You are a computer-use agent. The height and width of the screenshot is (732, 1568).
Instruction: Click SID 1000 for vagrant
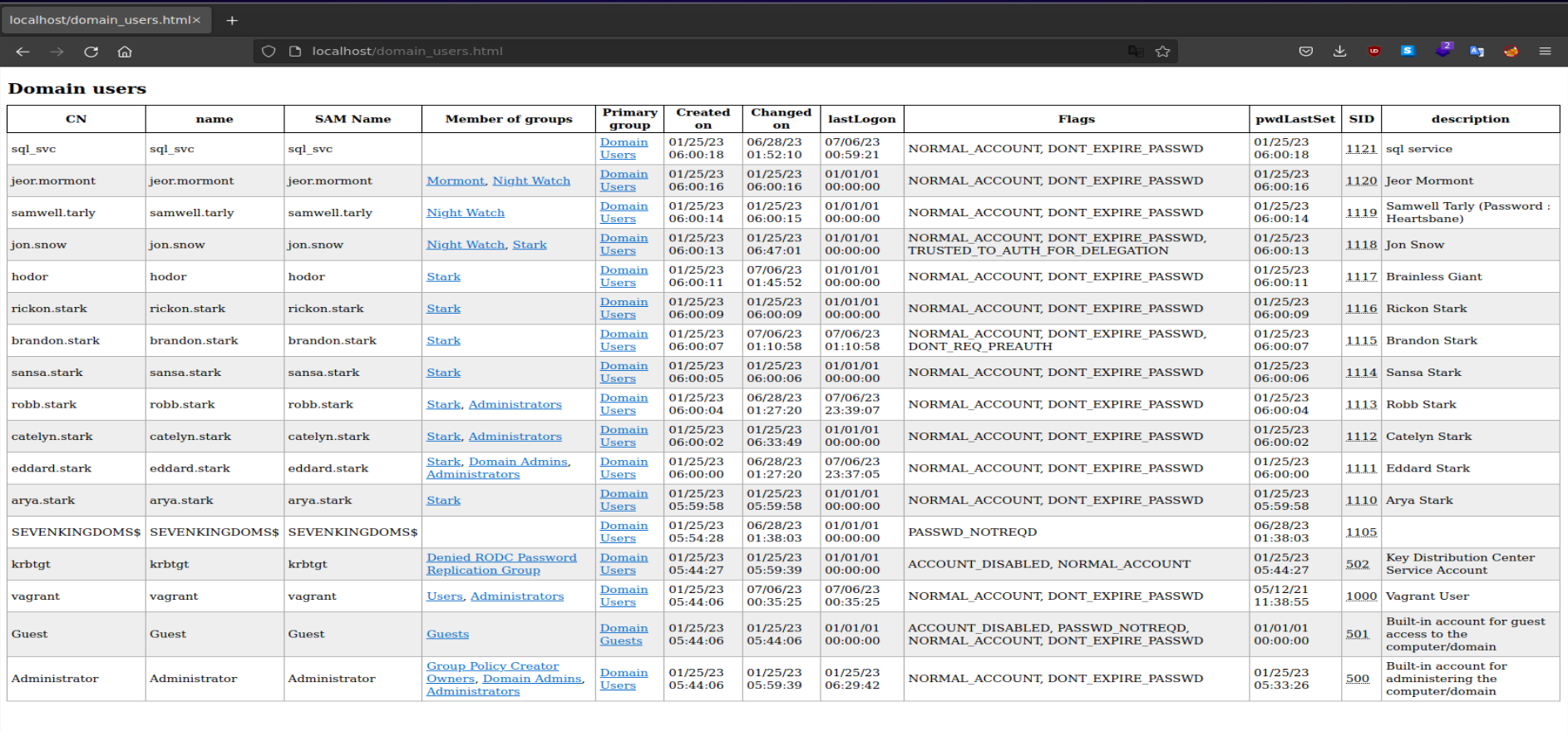click(1361, 596)
